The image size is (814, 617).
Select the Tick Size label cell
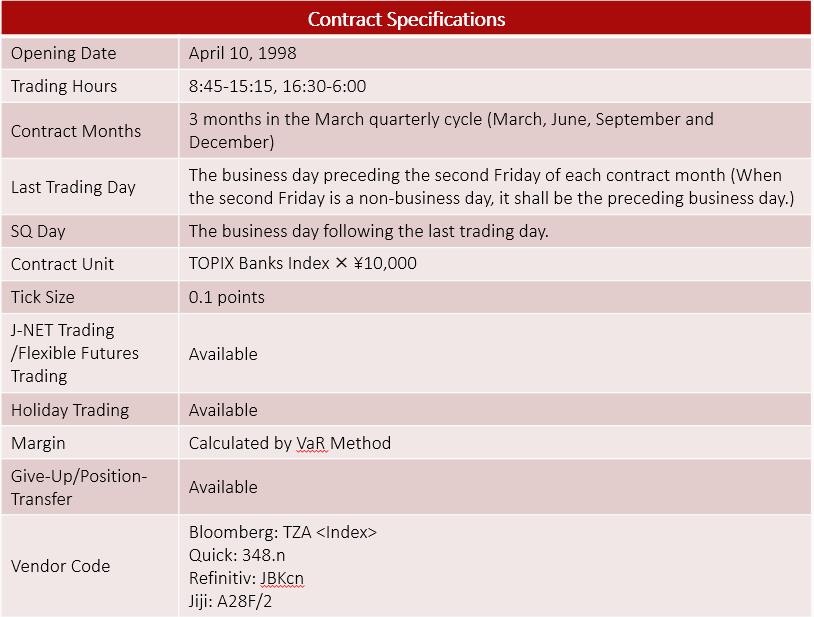click(x=43, y=297)
